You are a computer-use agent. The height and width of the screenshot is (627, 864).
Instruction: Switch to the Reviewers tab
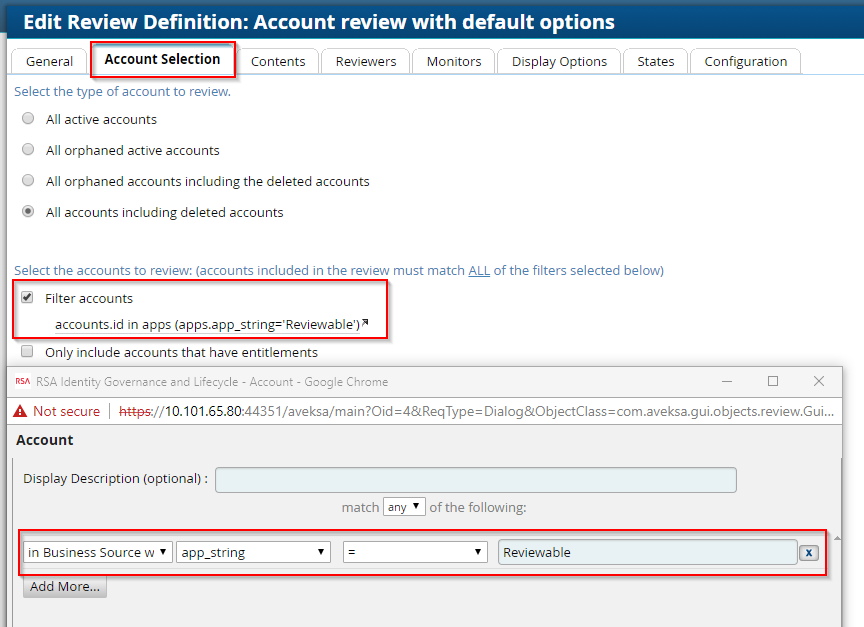[x=365, y=61]
